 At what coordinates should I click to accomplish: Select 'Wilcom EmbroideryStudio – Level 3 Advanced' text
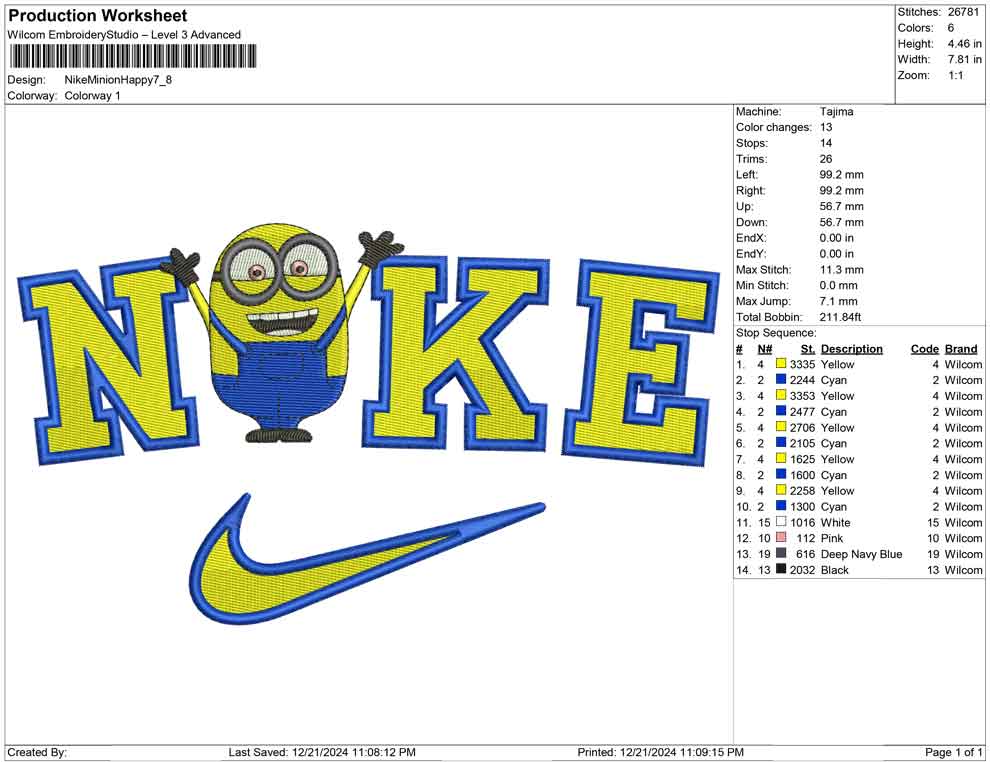pyautogui.click(x=124, y=35)
